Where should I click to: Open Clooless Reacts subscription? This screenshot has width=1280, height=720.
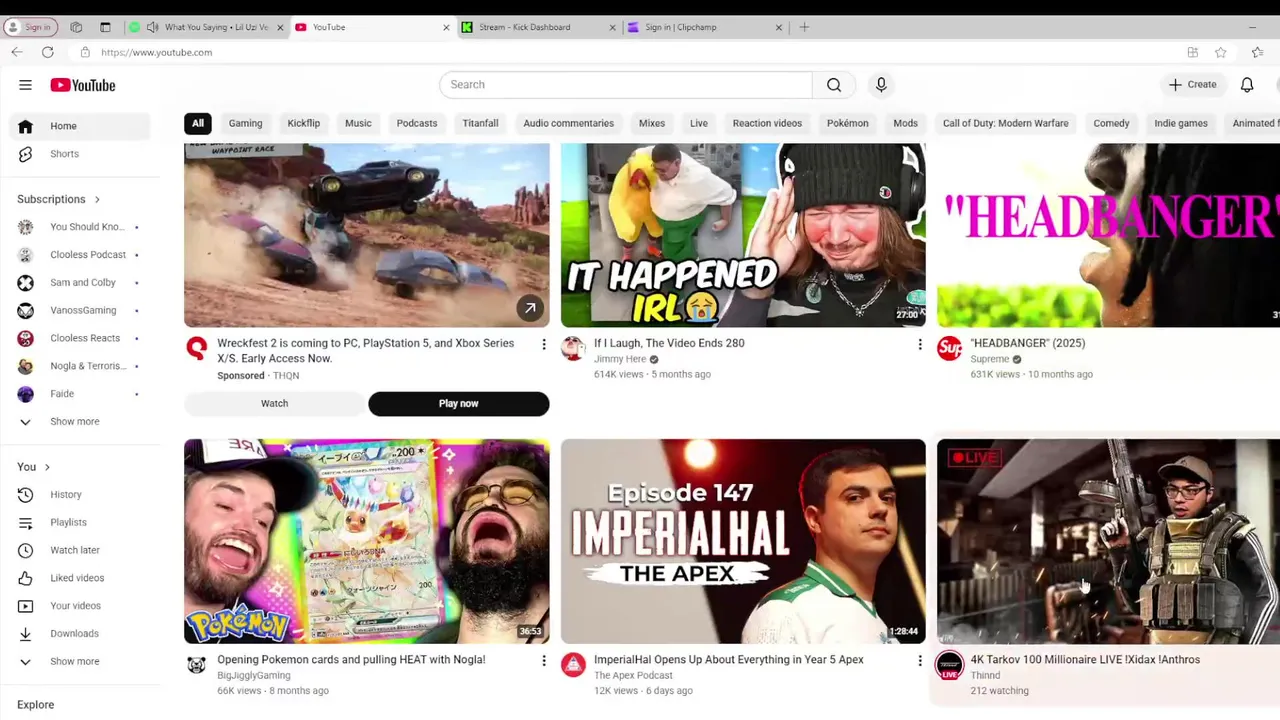pyautogui.click(x=80, y=338)
